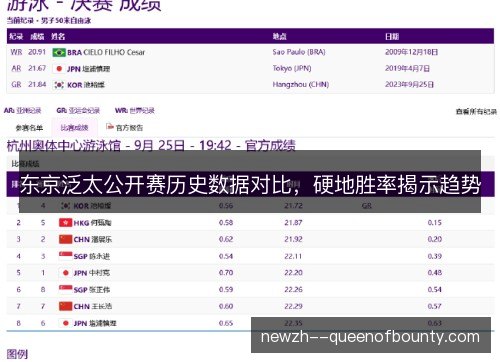This screenshot has width=500, height=362.
Task: Click the reaction time 0.70
Action: 226,273
